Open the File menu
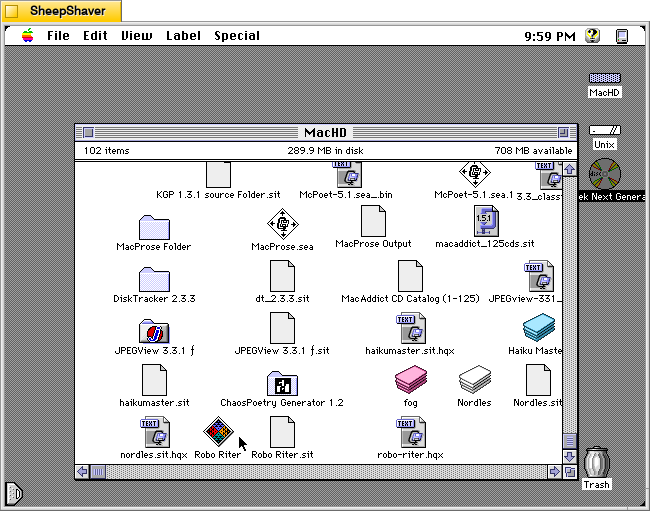The width and height of the screenshot is (650, 511). click(x=58, y=36)
